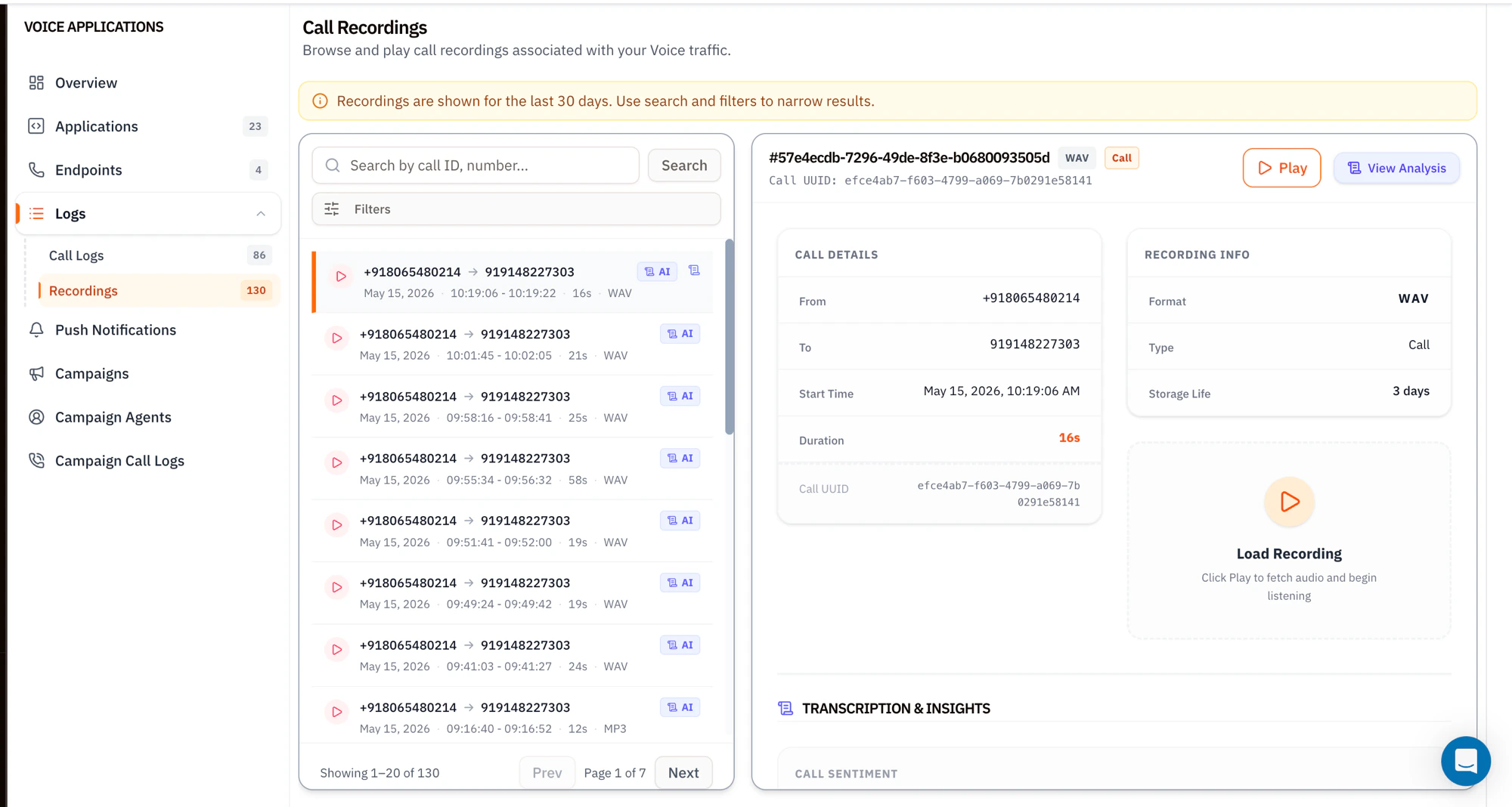Screen dimensions: 1512x807
Task: Click the Applications count badge 23
Action: tap(256, 126)
